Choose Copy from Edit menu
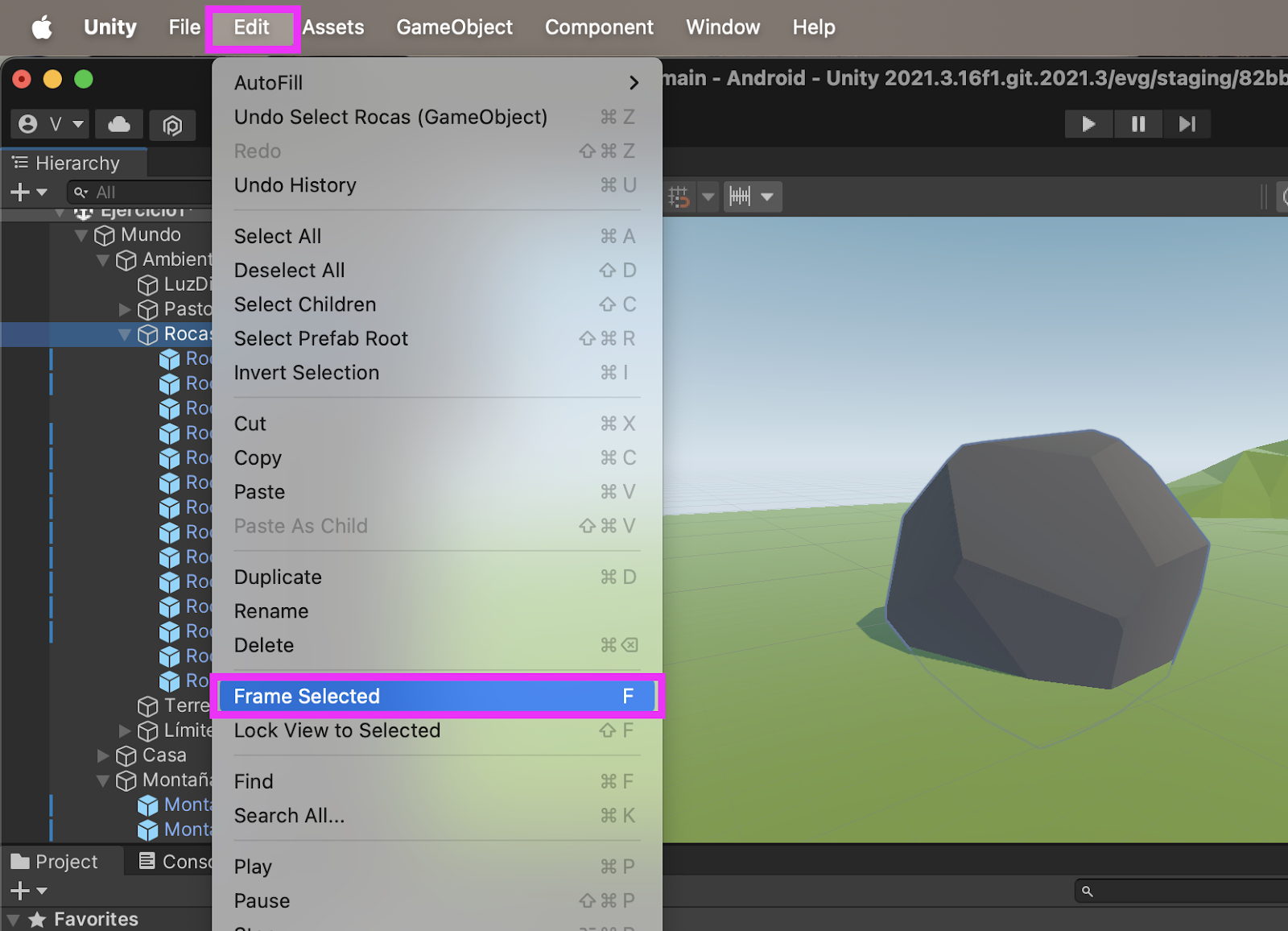This screenshot has height=931, width=1288. (437, 457)
